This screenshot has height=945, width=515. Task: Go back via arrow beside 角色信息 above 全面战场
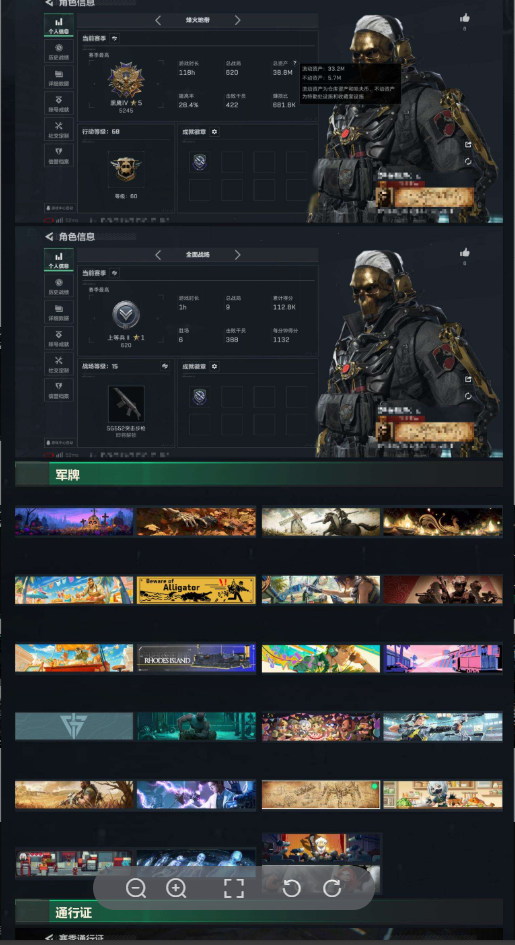click(49, 237)
